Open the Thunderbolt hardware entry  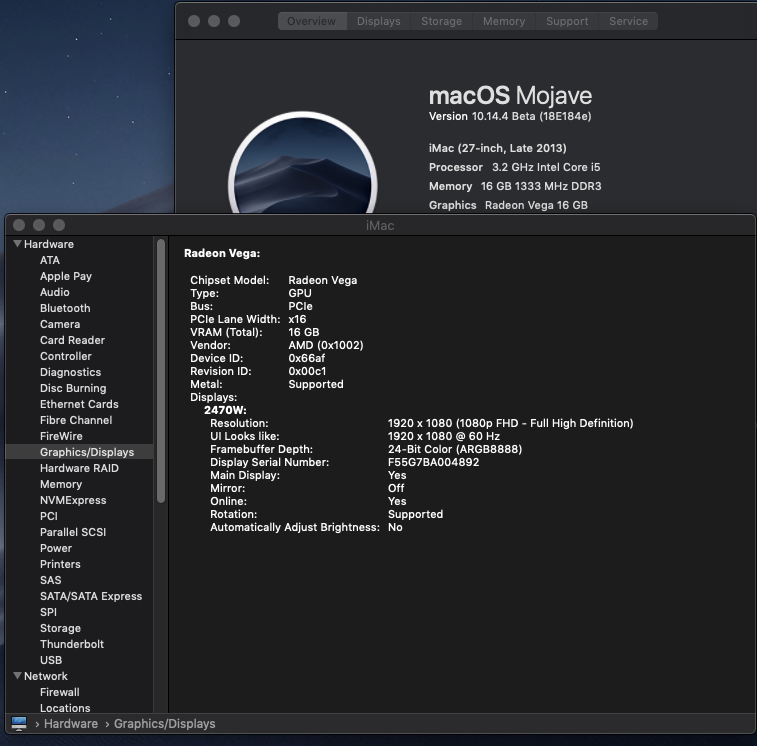coord(72,644)
